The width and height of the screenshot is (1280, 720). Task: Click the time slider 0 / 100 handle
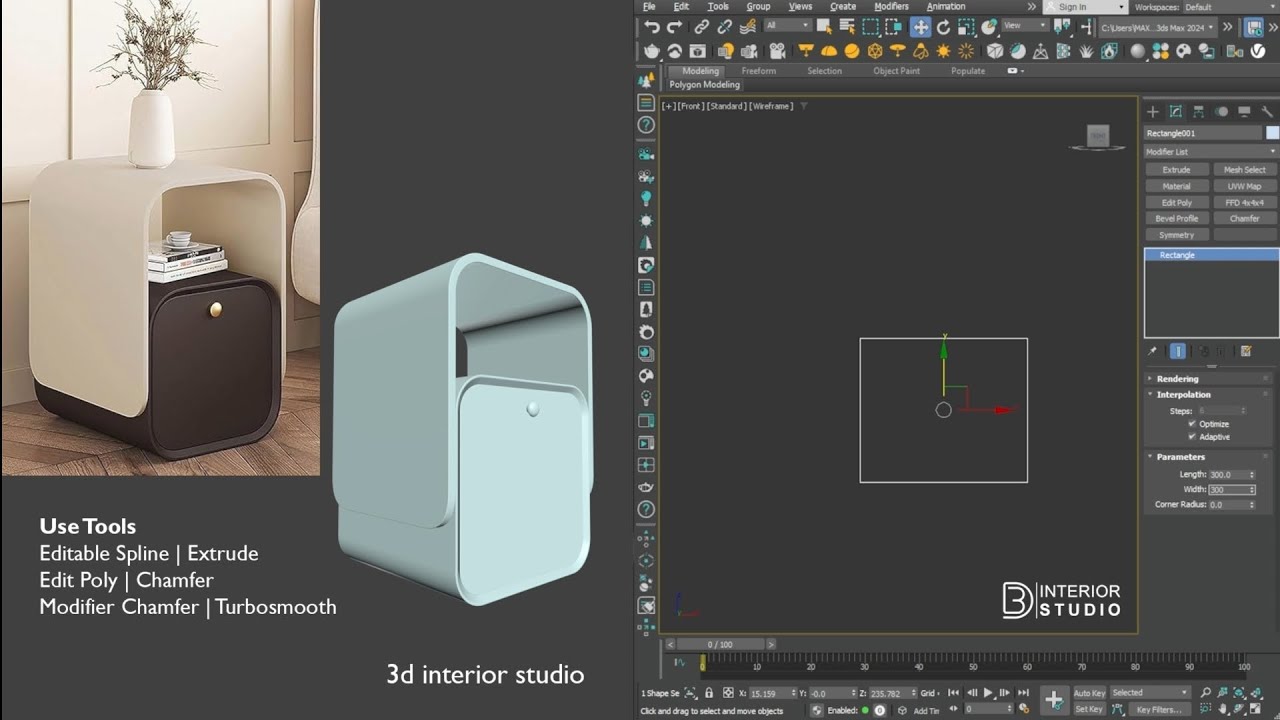click(720, 645)
